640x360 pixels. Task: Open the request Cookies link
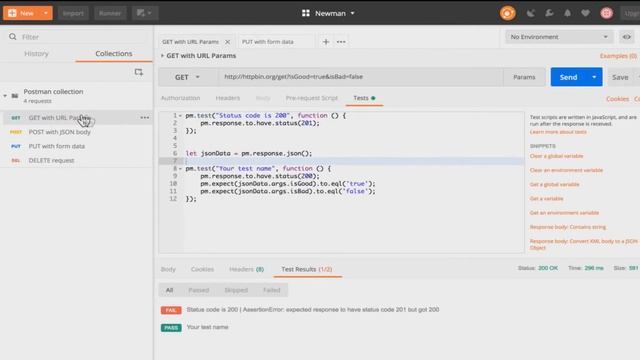coord(617,99)
